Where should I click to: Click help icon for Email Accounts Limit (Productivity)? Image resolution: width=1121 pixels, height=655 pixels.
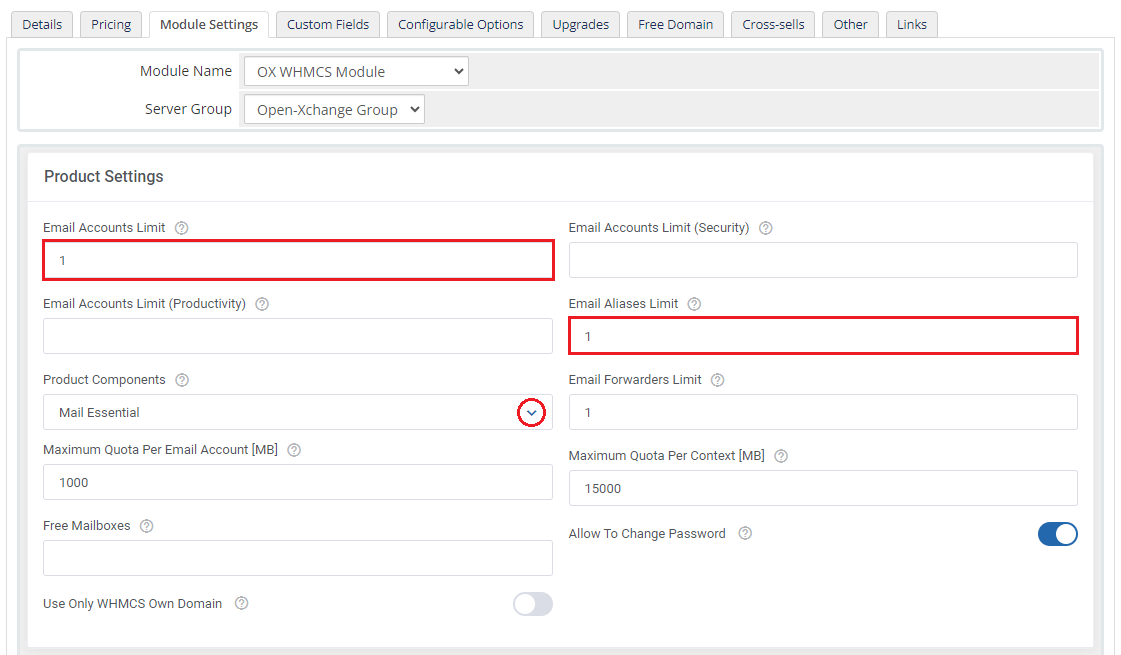coord(262,304)
